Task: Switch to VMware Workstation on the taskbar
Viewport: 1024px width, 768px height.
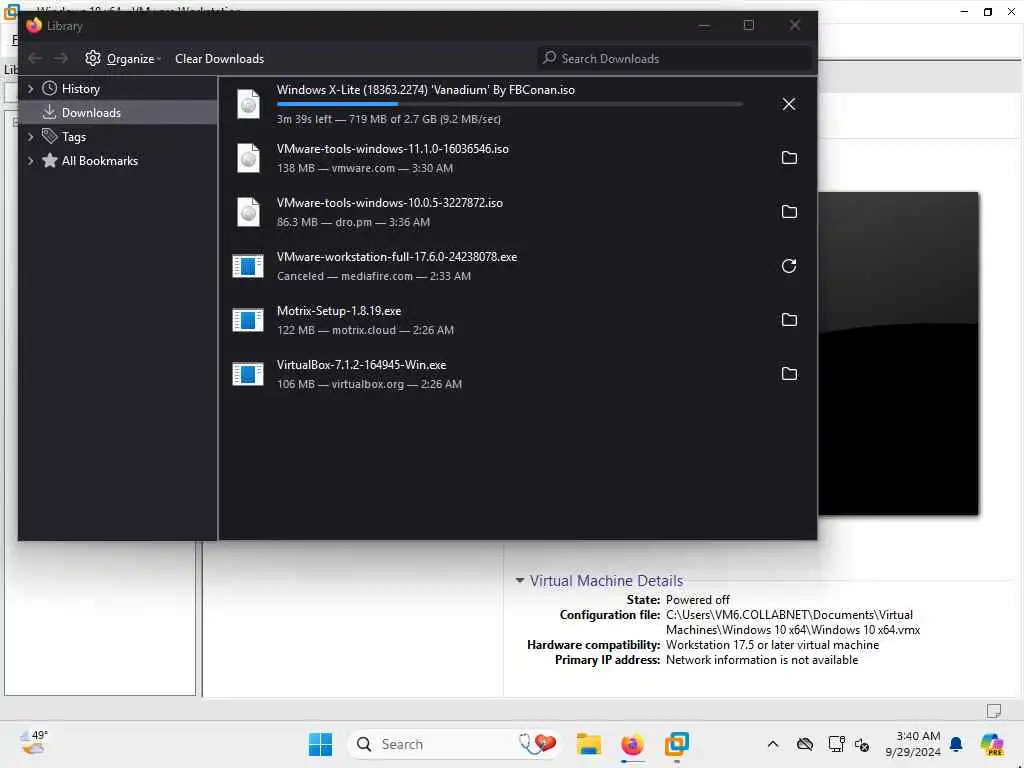Action: coord(677,744)
